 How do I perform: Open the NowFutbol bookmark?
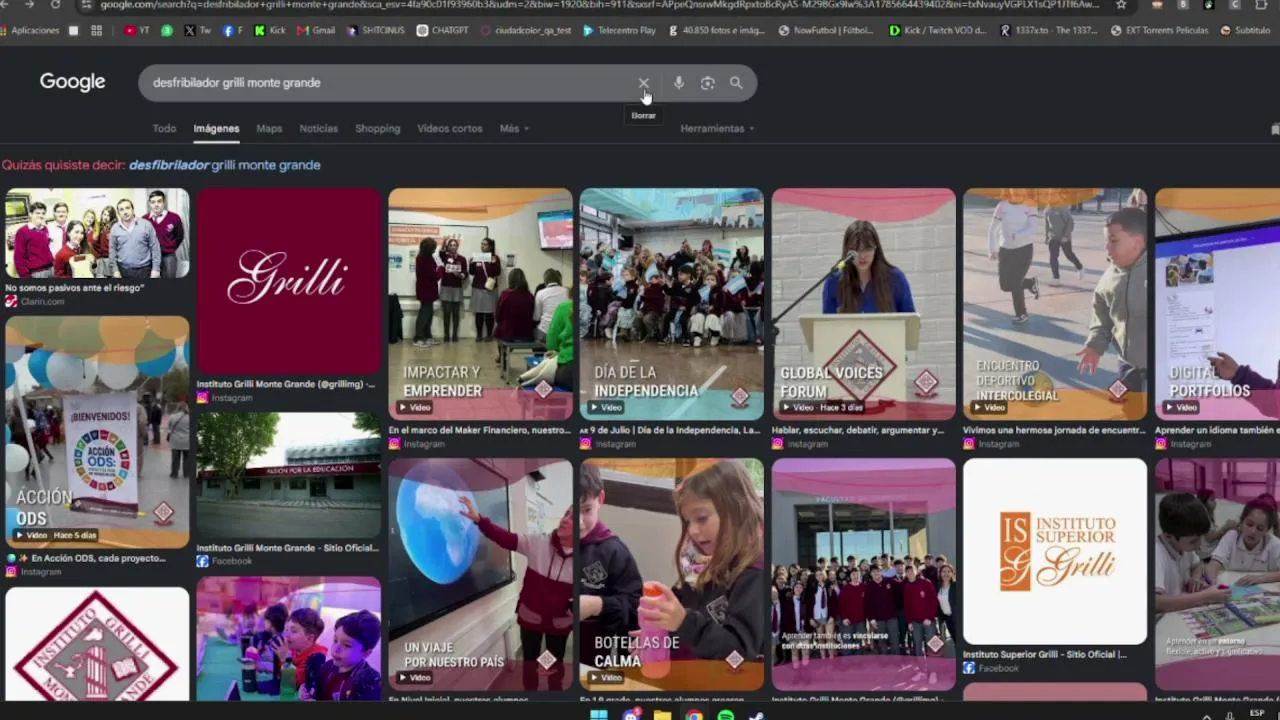pyautogui.click(x=826, y=31)
